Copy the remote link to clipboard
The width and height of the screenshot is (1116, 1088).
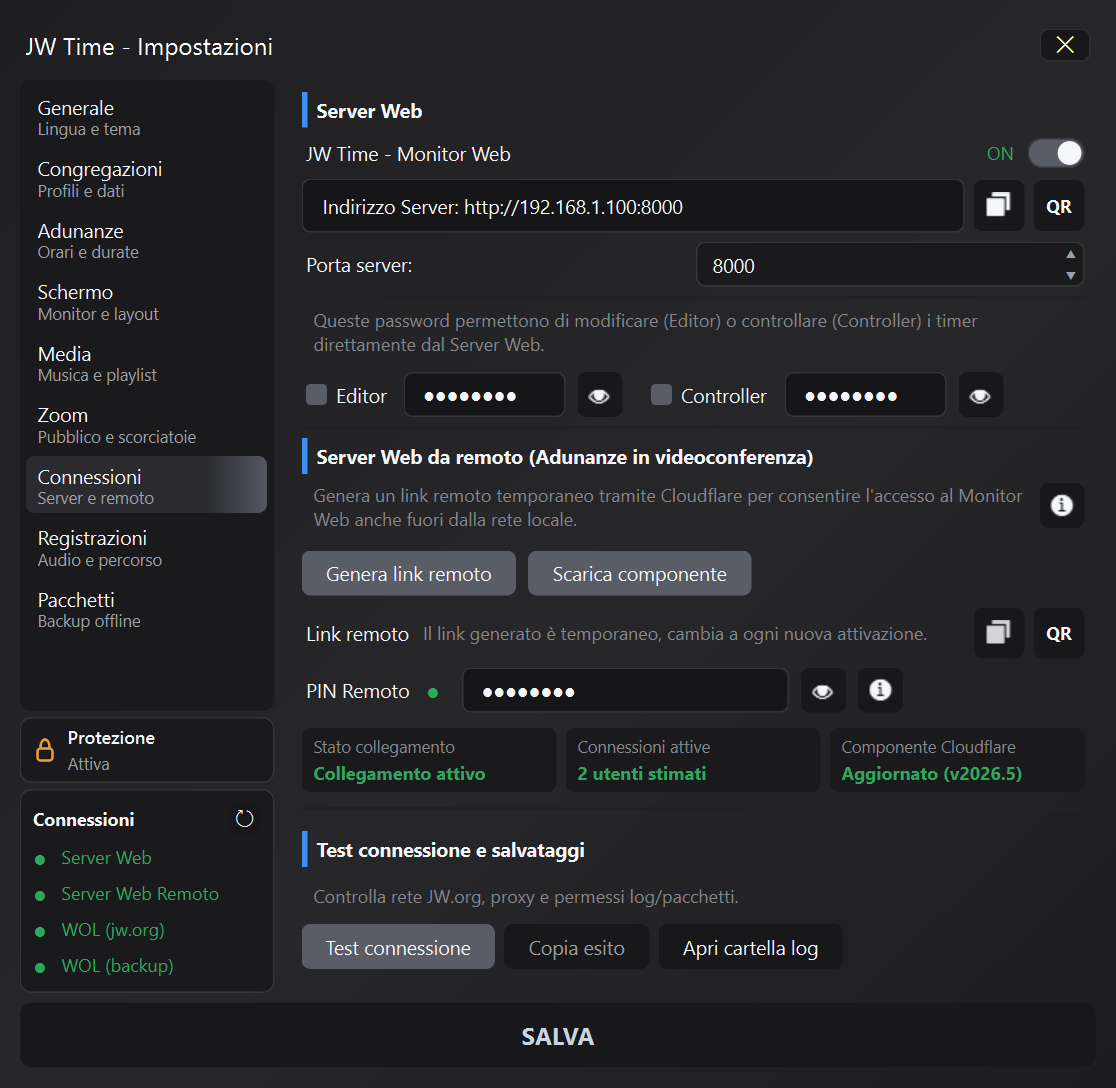click(999, 633)
